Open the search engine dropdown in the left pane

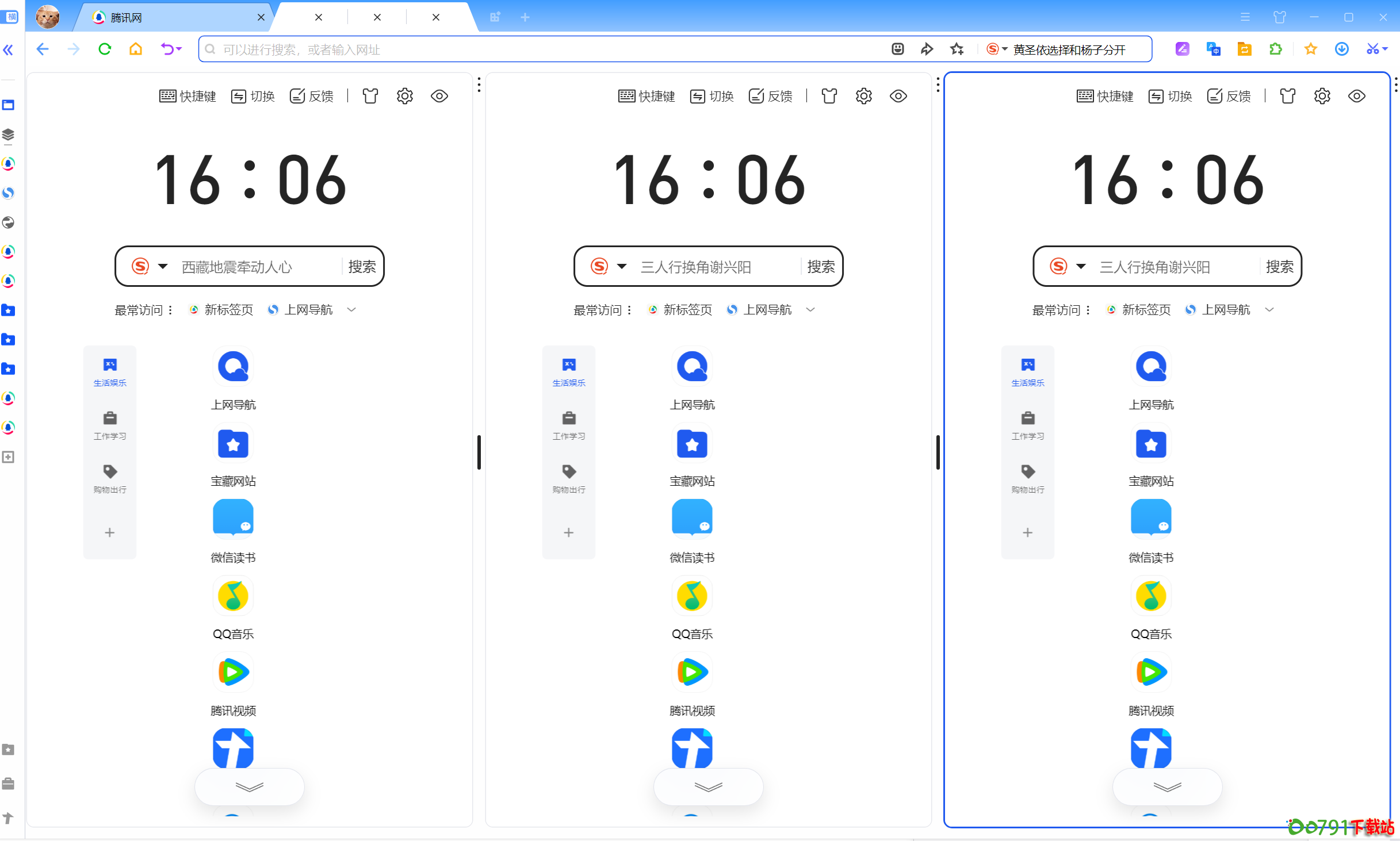point(163,266)
